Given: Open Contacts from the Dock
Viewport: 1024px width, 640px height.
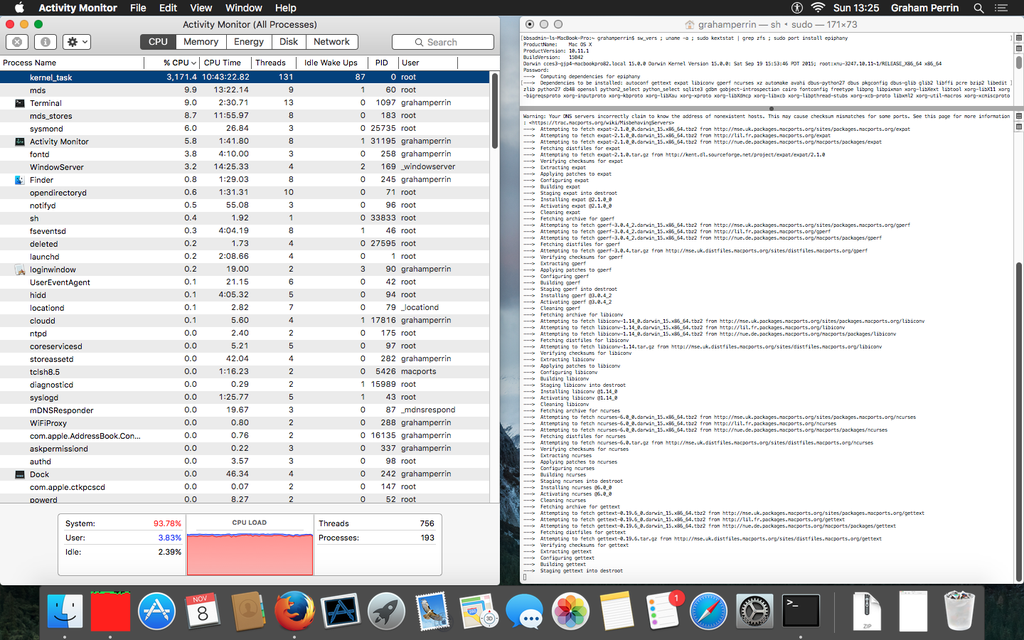Looking at the screenshot, I should 248,612.
